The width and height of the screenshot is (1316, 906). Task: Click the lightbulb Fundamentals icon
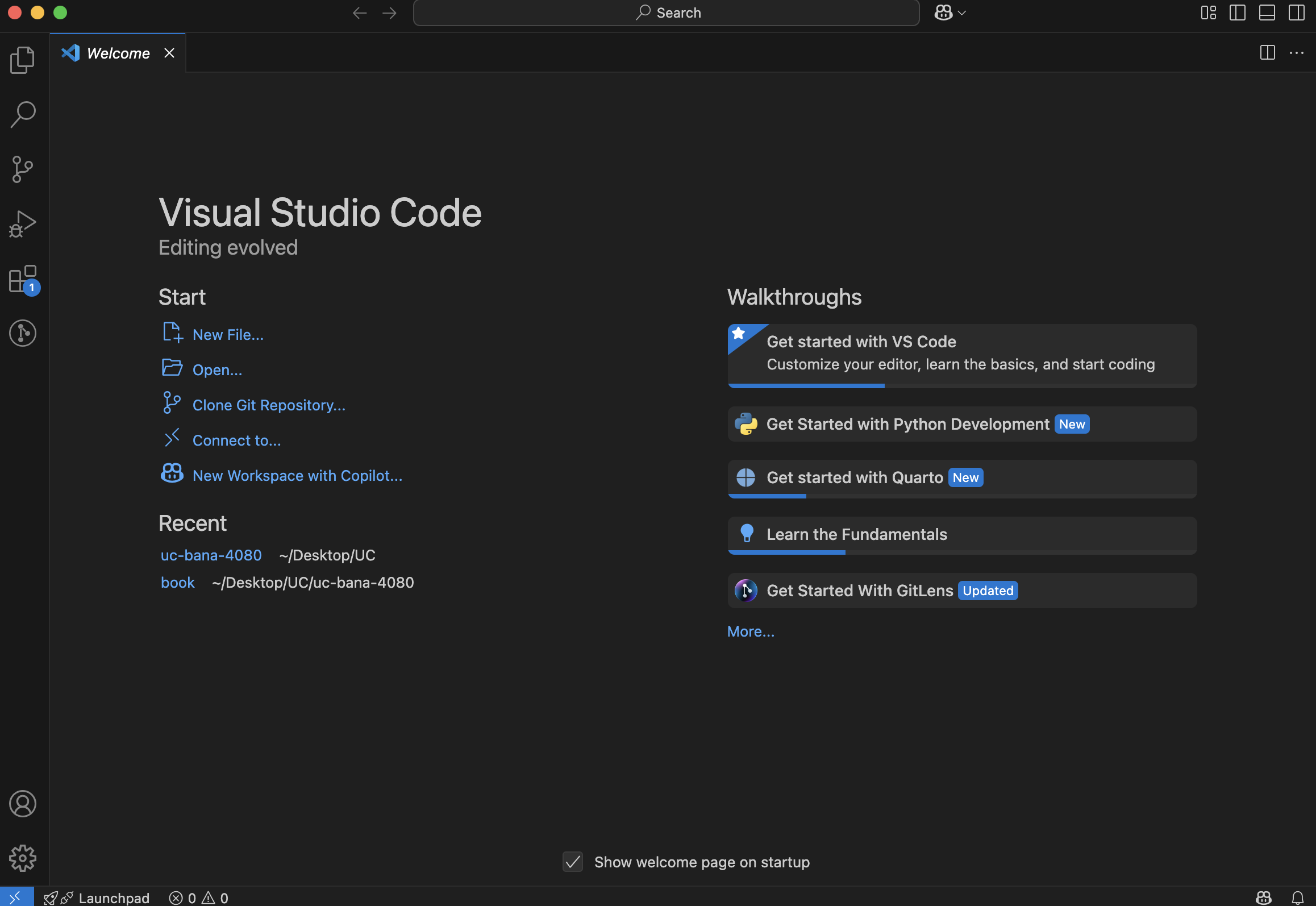click(x=747, y=533)
